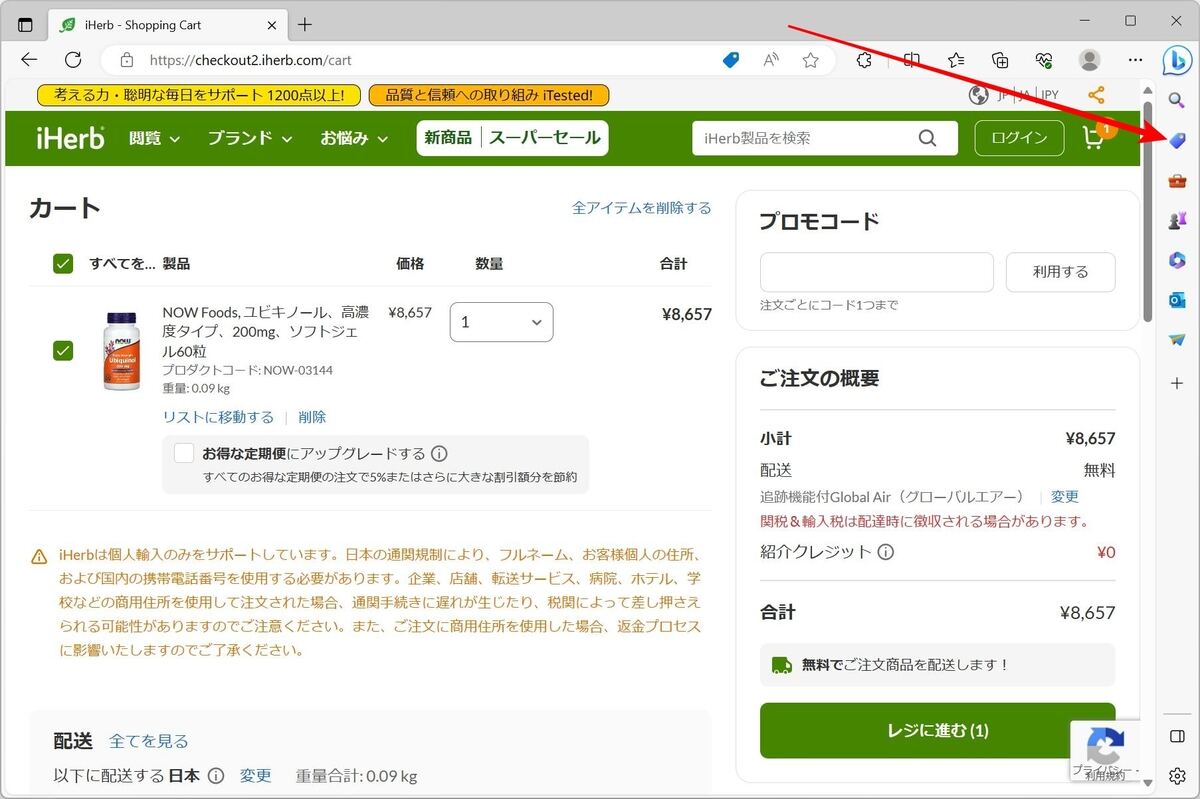Open the sidebar Outlook icon
The image size is (1200, 799).
(1177, 300)
